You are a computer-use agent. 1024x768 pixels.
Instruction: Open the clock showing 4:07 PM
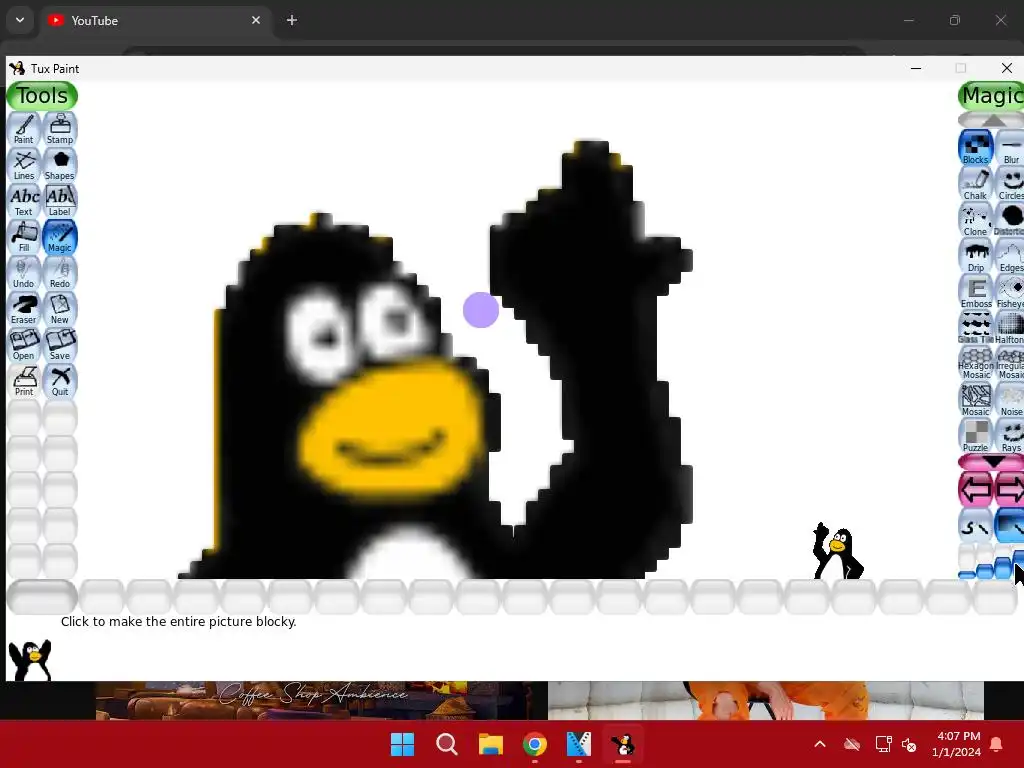pos(956,744)
